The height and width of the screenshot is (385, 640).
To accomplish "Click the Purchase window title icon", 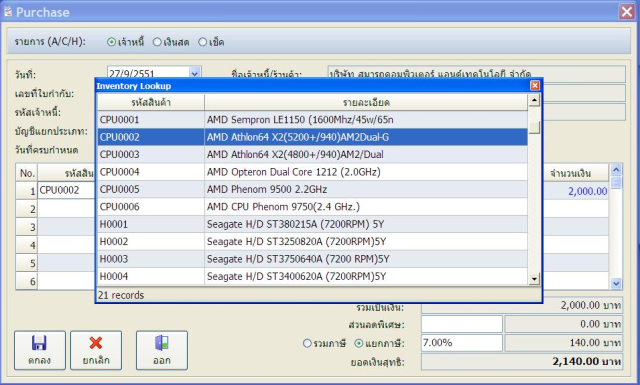I will pyautogui.click(x=8, y=11).
